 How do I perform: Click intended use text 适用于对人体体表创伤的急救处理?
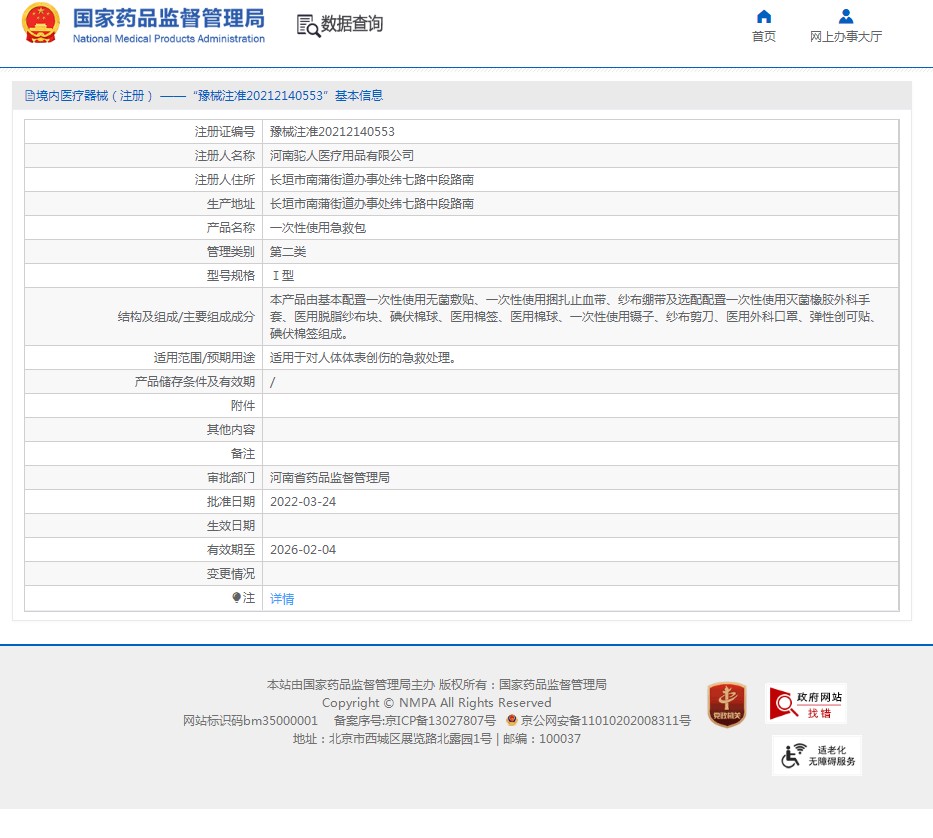click(362, 358)
